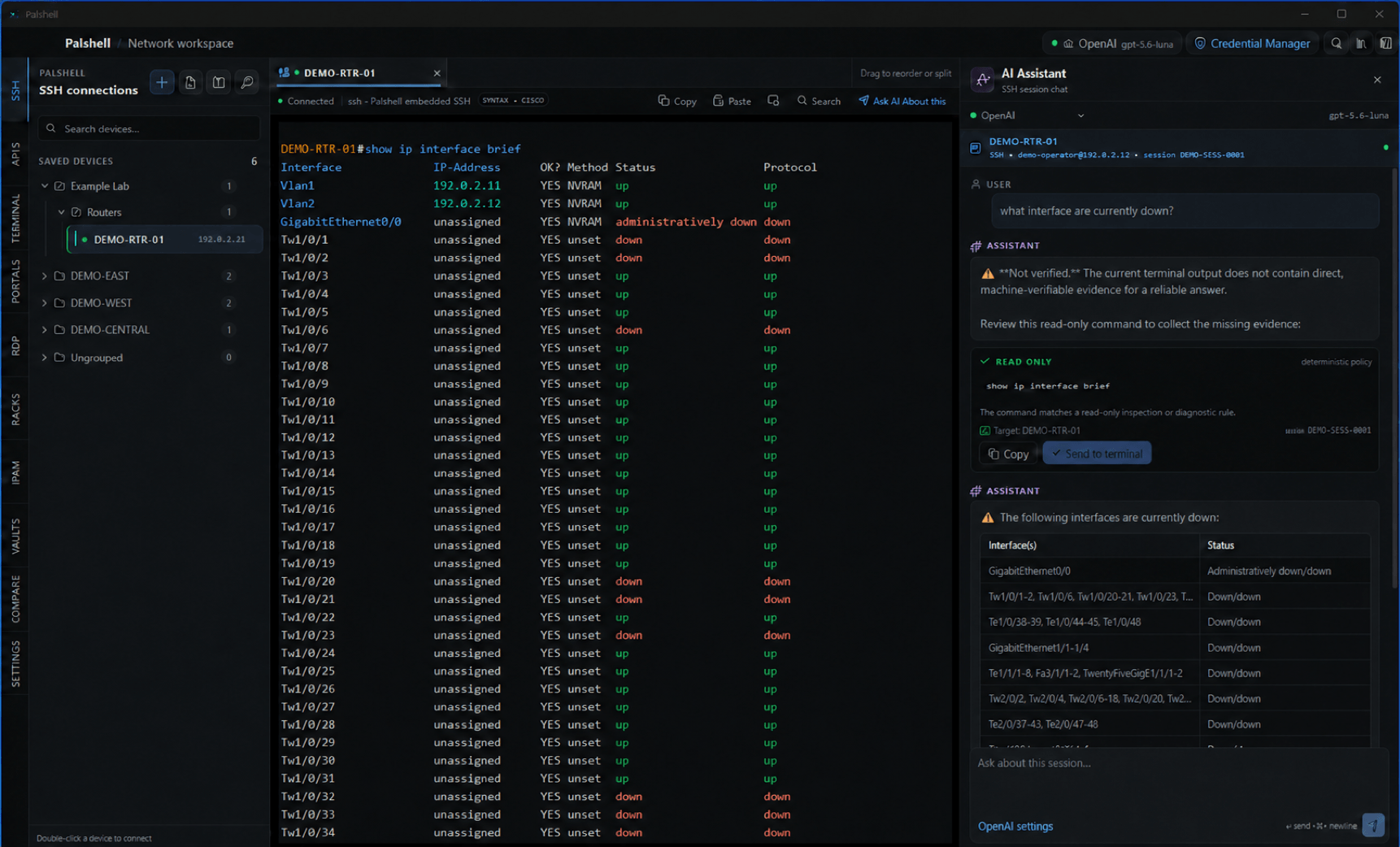
Task: Expand the DEMO-EAST group
Action: click(45, 276)
